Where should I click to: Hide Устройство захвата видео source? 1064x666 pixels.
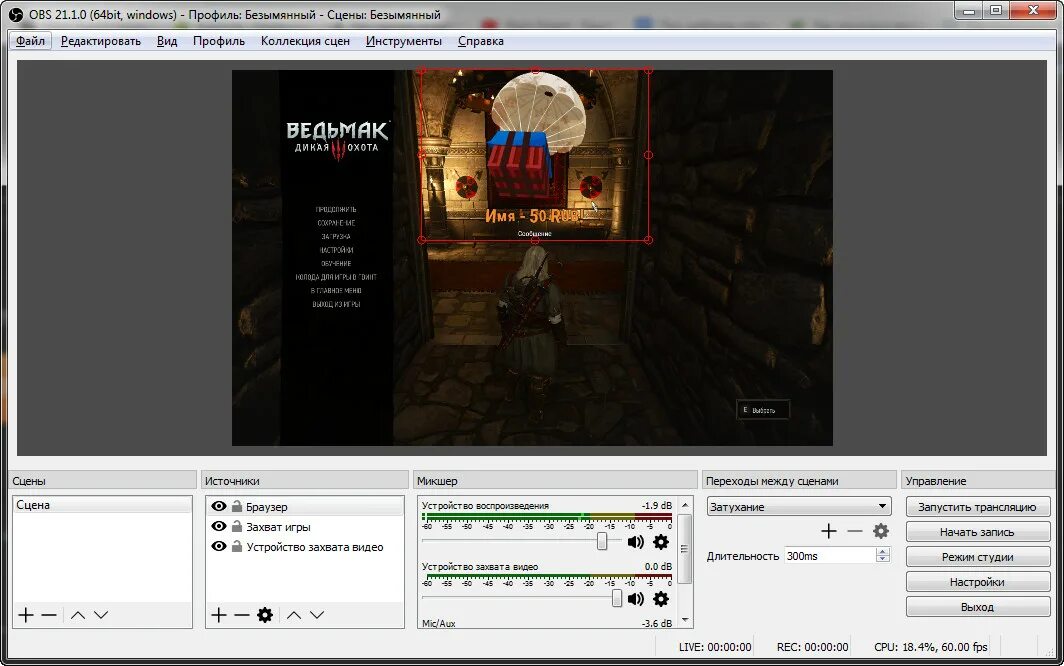pyautogui.click(x=218, y=547)
